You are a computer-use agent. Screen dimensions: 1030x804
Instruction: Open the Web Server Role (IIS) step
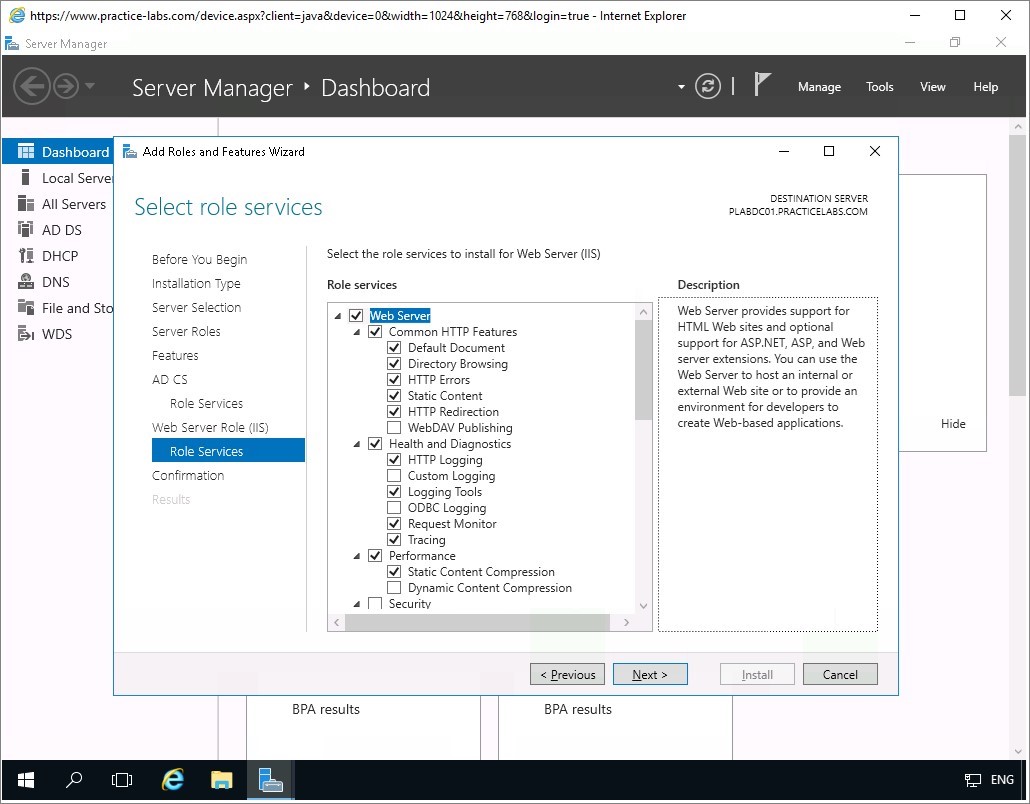point(210,428)
